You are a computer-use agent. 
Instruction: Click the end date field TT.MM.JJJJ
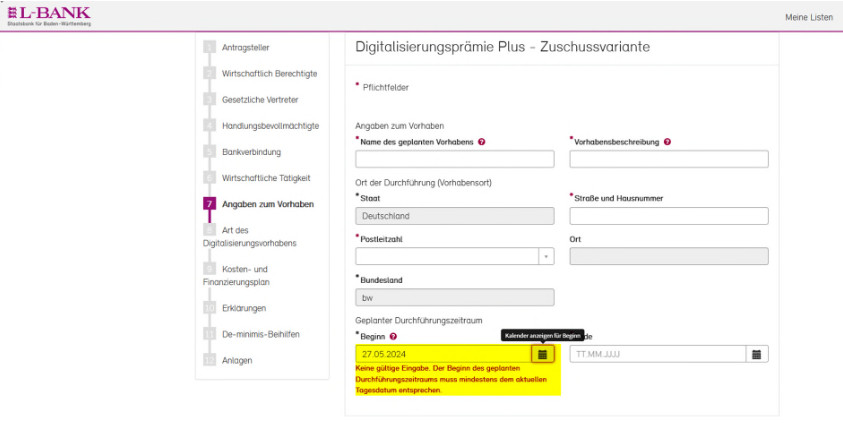click(x=658, y=354)
